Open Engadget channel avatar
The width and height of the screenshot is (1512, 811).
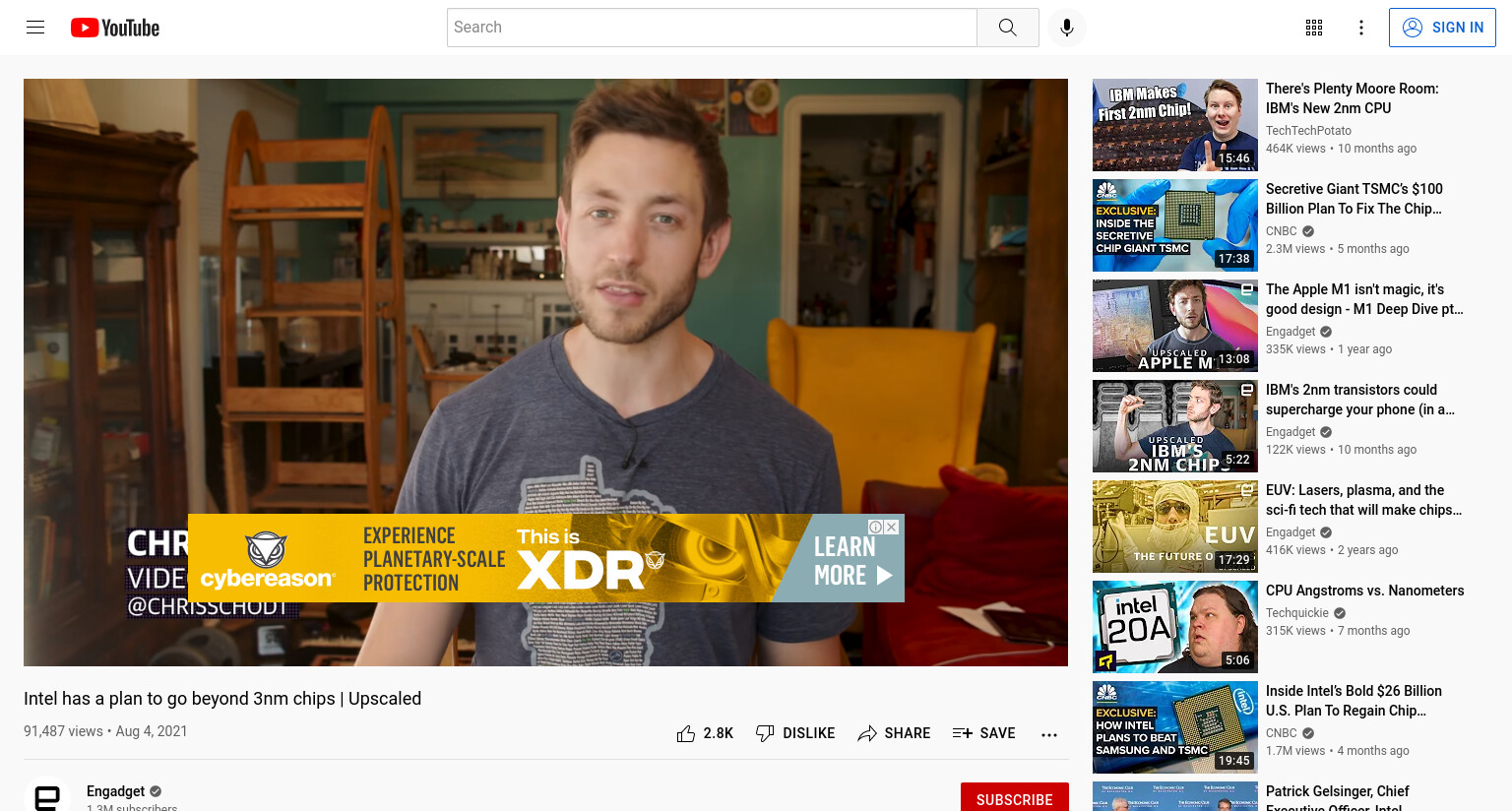(x=47, y=795)
